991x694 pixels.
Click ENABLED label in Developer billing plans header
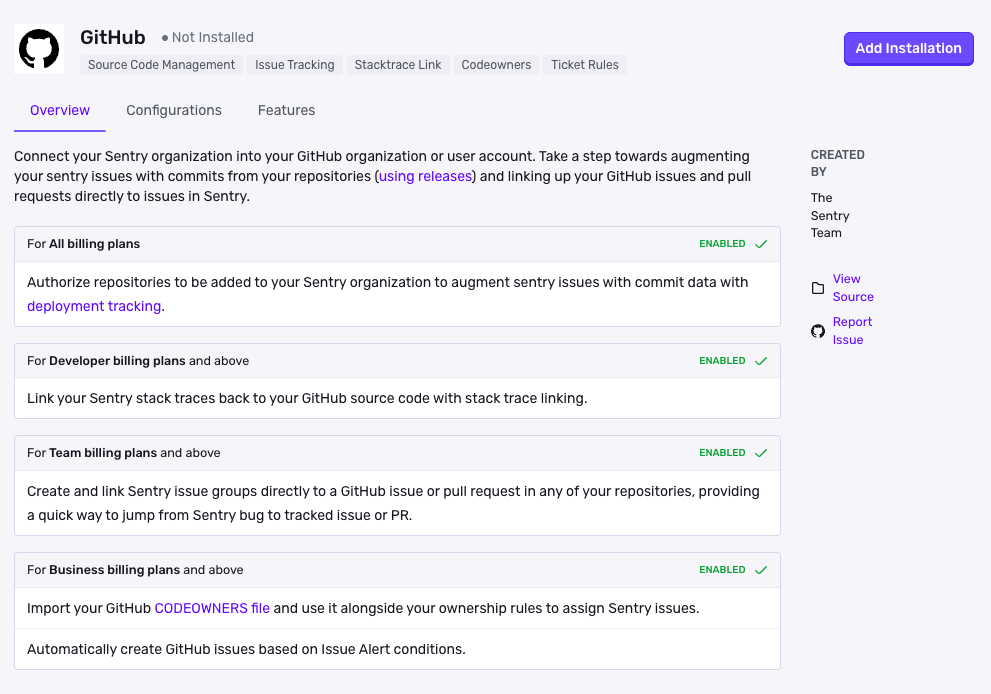point(722,361)
